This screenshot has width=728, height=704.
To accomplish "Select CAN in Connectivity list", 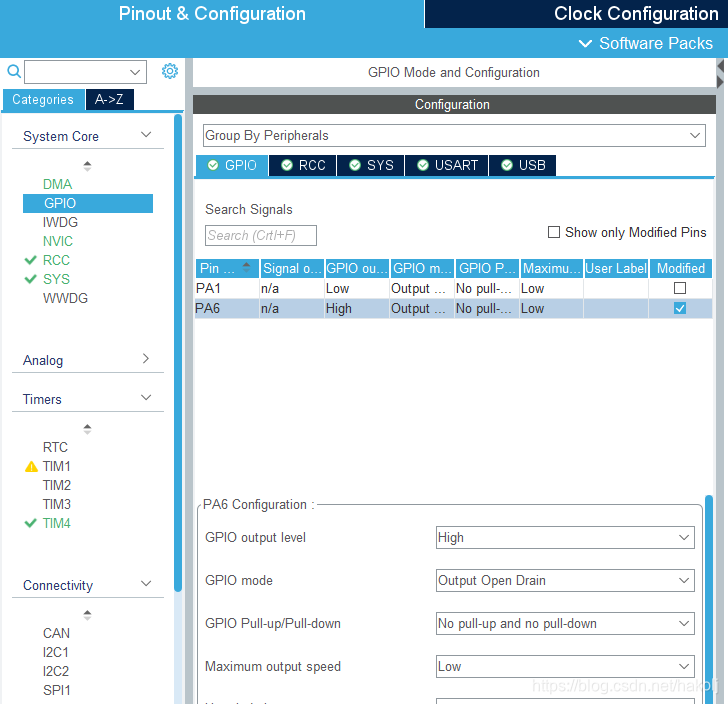I will (x=56, y=633).
